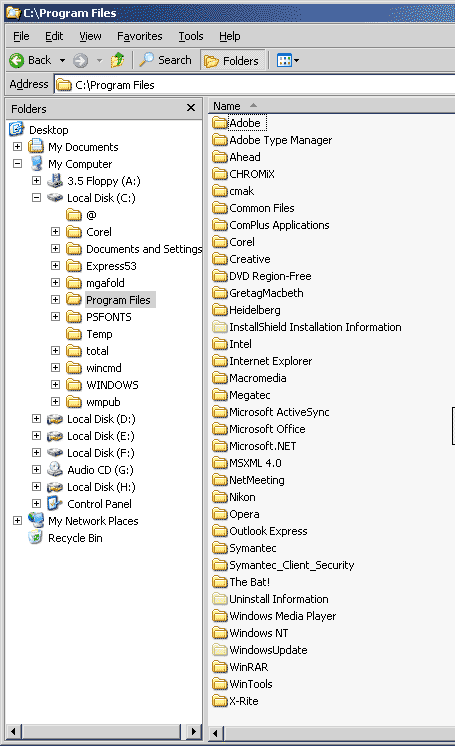Open Search with the magnifier icon
Image resolution: width=455 pixels, height=746 pixels.
(146, 60)
